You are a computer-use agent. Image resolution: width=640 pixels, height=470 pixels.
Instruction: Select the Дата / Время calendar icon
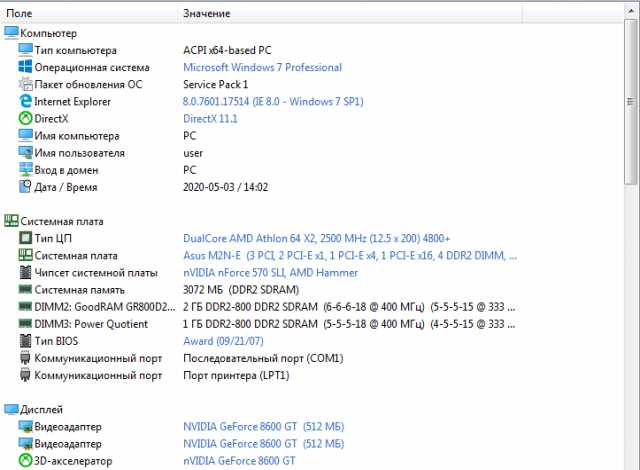(x=25, y=186)
